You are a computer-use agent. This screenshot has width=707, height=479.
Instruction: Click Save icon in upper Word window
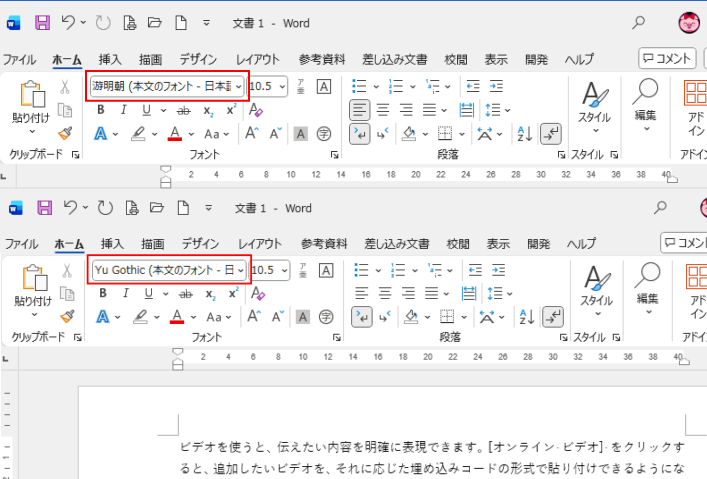[42, 23]
